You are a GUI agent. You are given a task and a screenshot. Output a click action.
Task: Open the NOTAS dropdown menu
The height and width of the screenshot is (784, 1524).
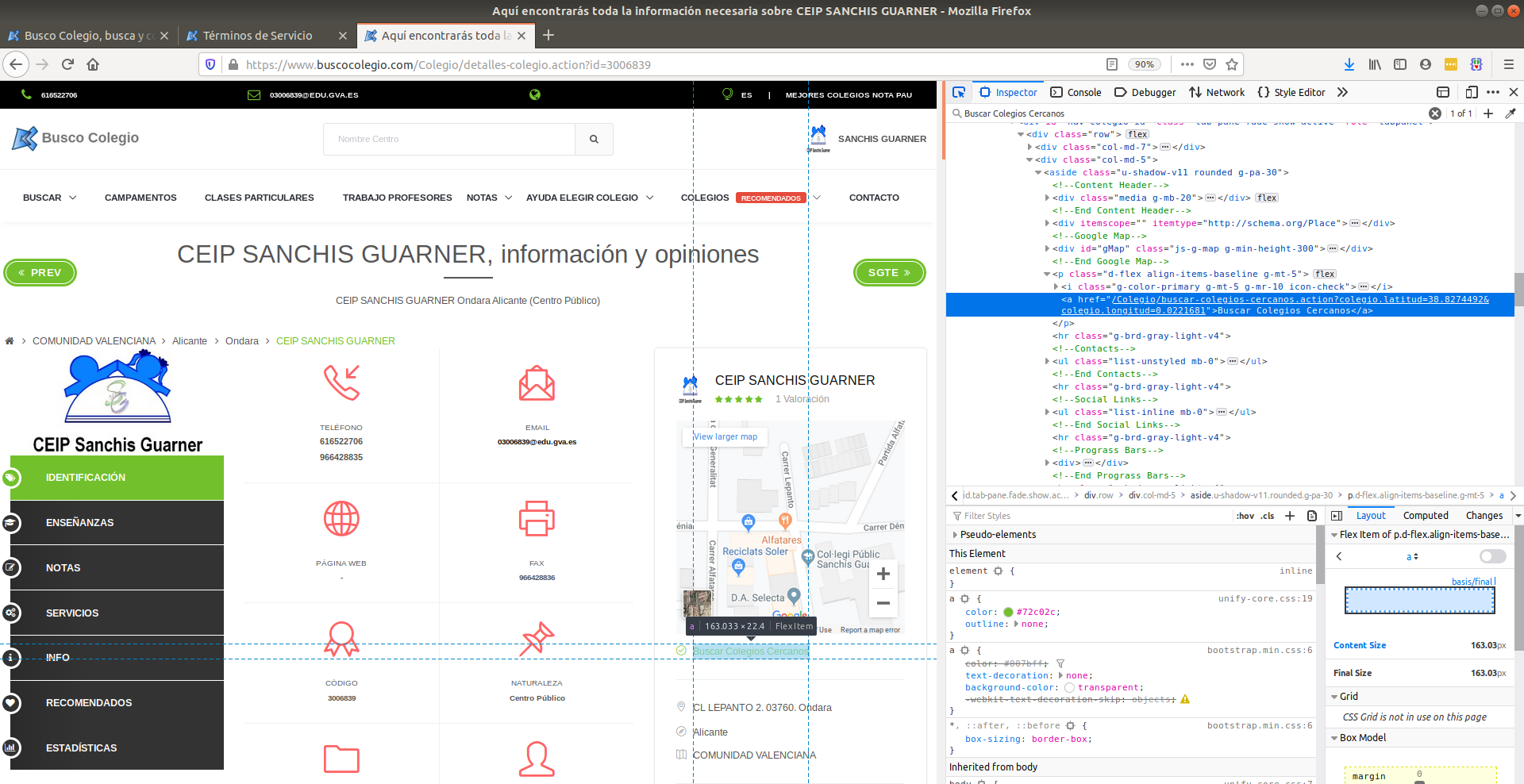click(x=489, y=198)
